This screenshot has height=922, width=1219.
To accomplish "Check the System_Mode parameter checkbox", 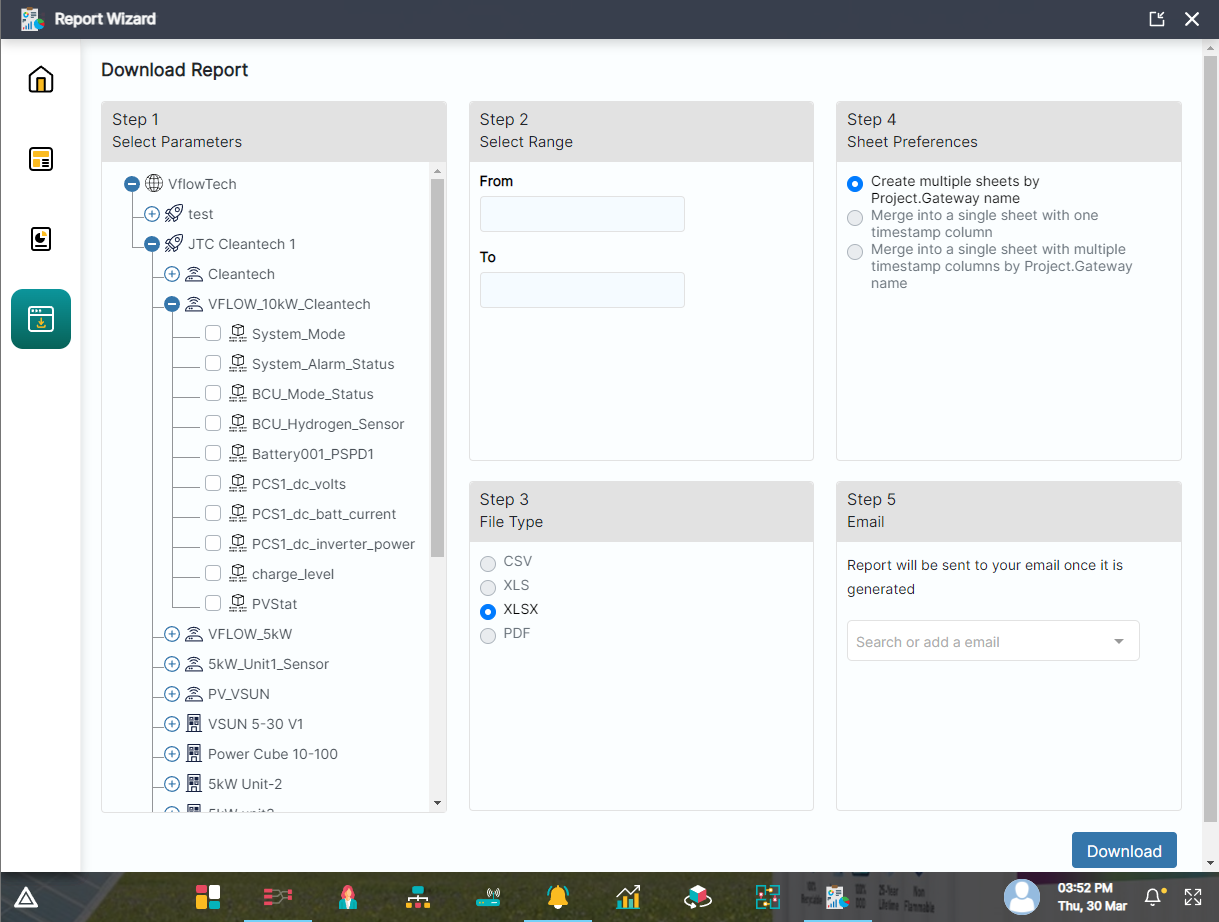I will 213,334.
